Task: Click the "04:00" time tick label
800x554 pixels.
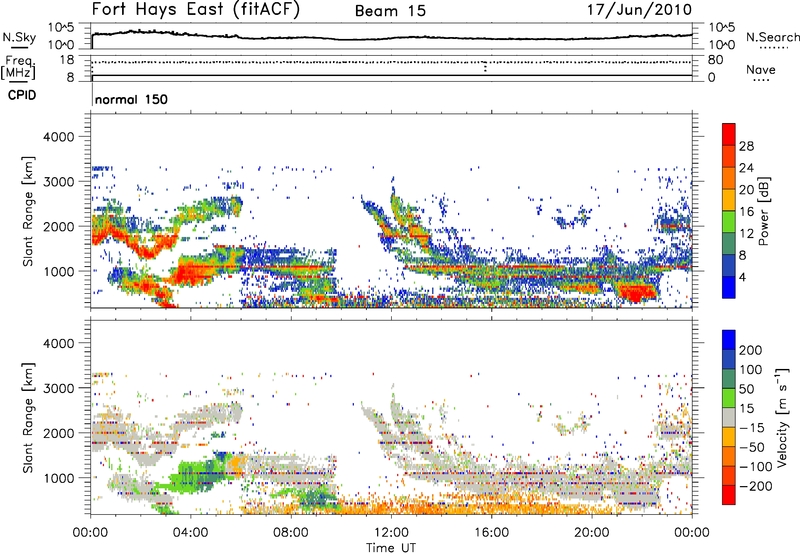Action: [x=191, y=533]
